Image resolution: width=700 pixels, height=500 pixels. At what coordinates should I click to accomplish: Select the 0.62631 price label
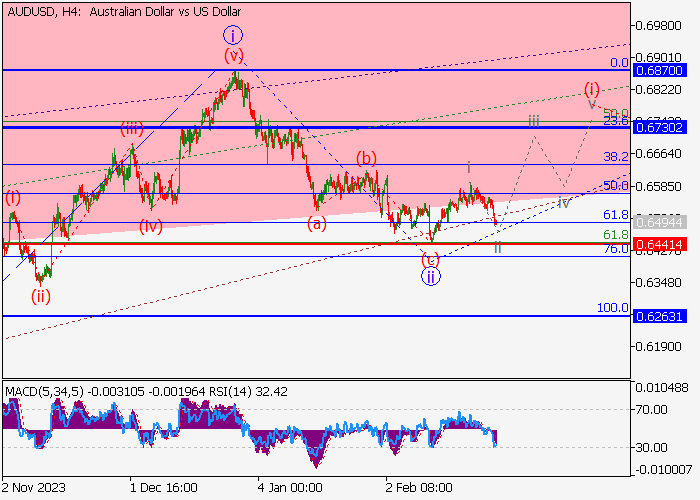(x=659, y=317)
